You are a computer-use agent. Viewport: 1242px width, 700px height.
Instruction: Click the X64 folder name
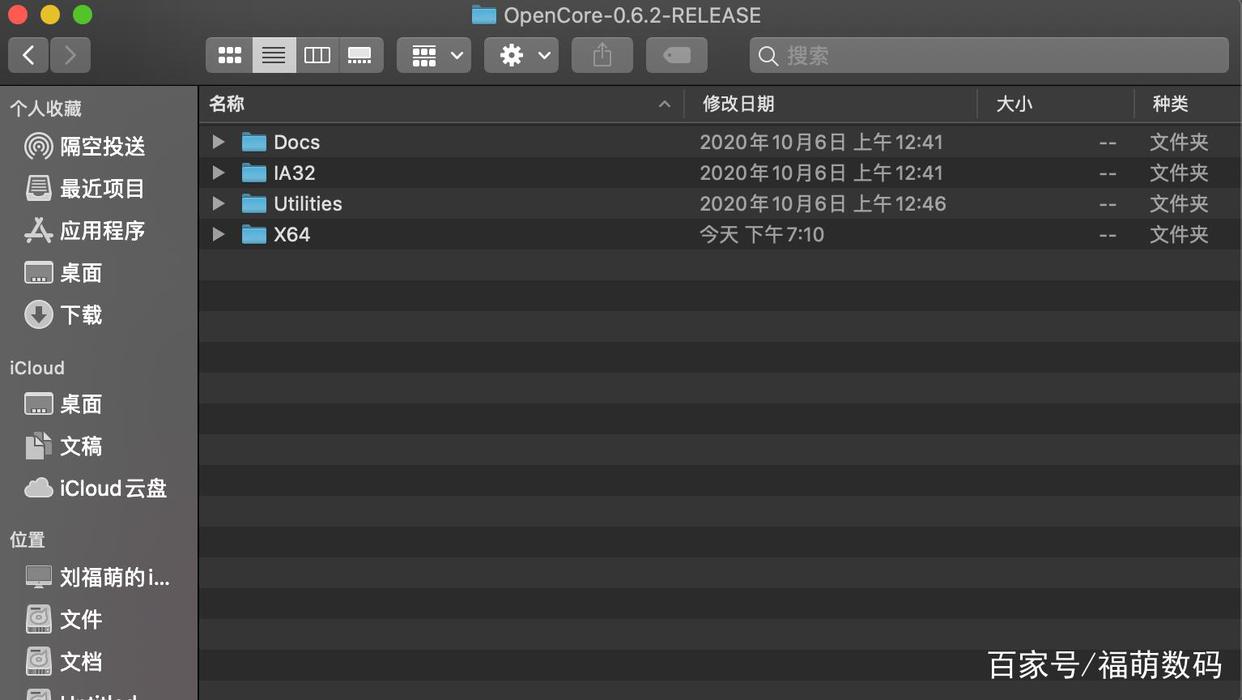coord(292,235)
